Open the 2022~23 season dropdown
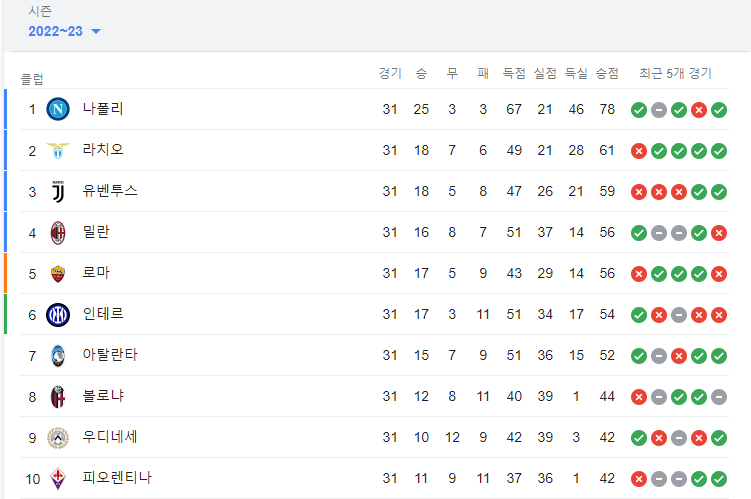Viewport: 751px width, 499px height. click(64, 31)
